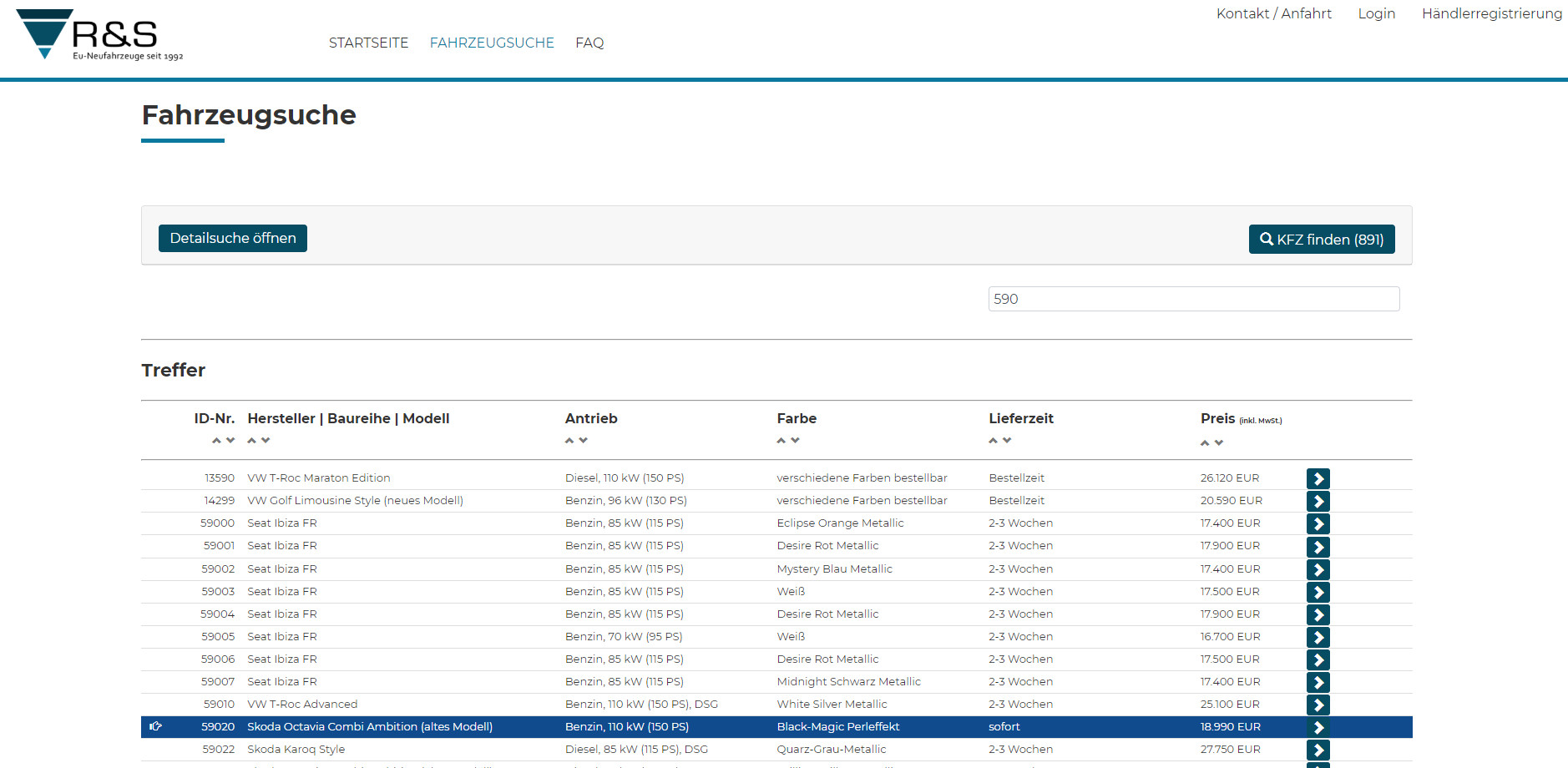Viewport: 1568px width, 768px height.
Task: Sort Lieferzeit column ascending with up arrow
Action: [994, 441]
